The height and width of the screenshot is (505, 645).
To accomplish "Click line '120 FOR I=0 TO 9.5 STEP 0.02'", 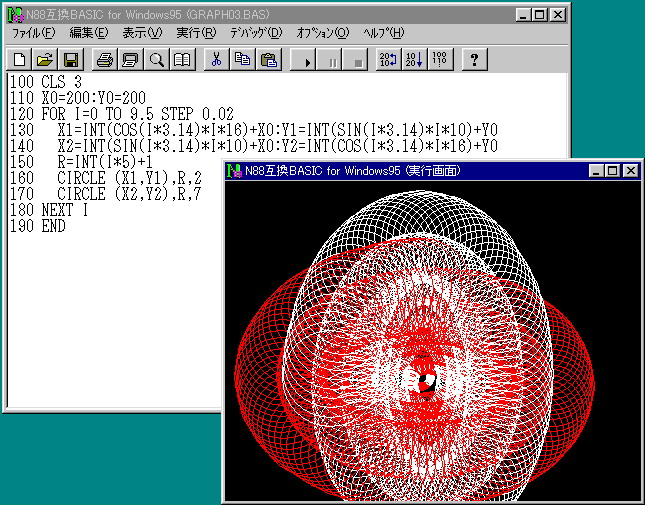I will coord(122,114).
